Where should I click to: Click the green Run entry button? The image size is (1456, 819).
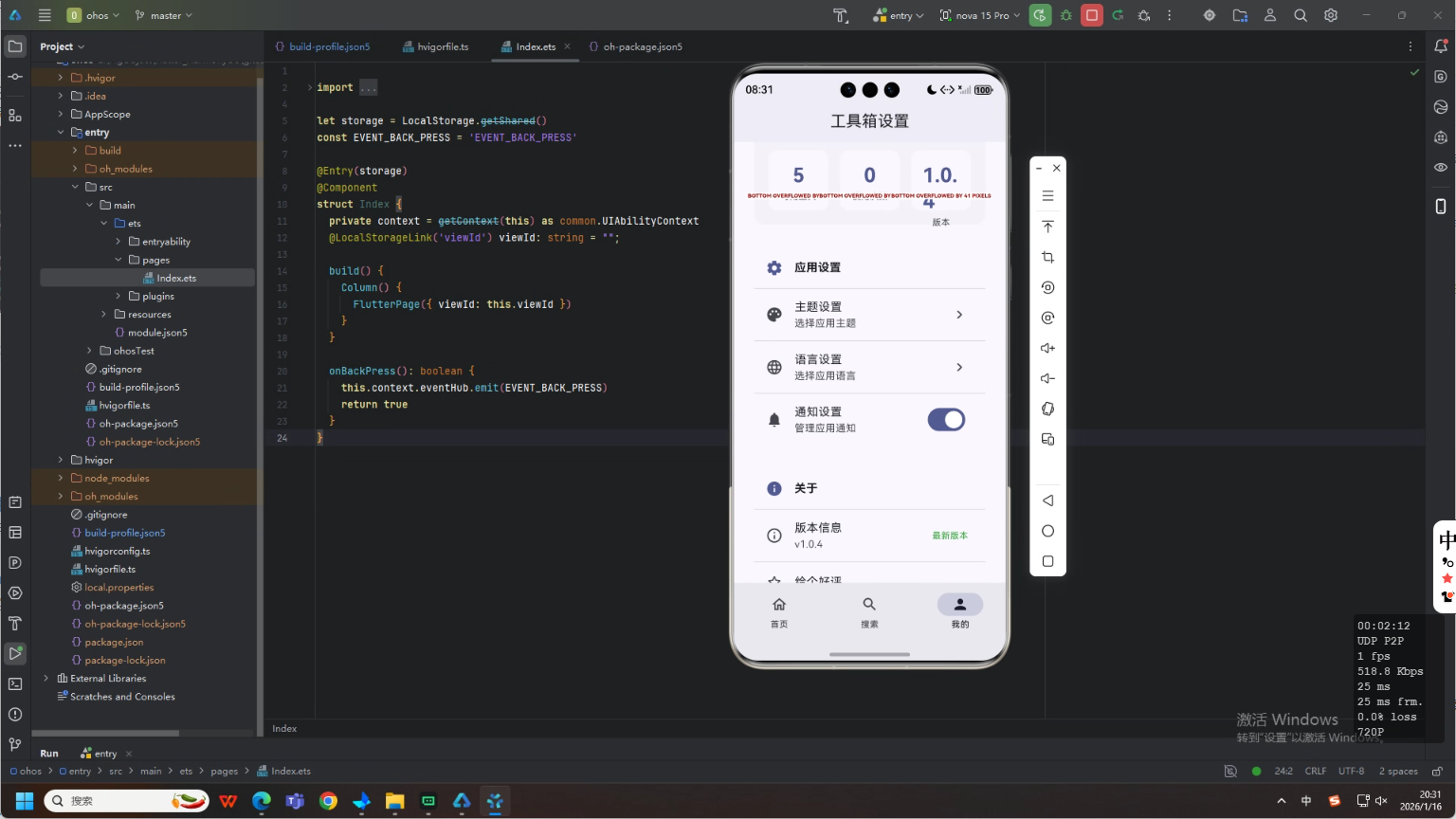click(x=1040, y=15)
